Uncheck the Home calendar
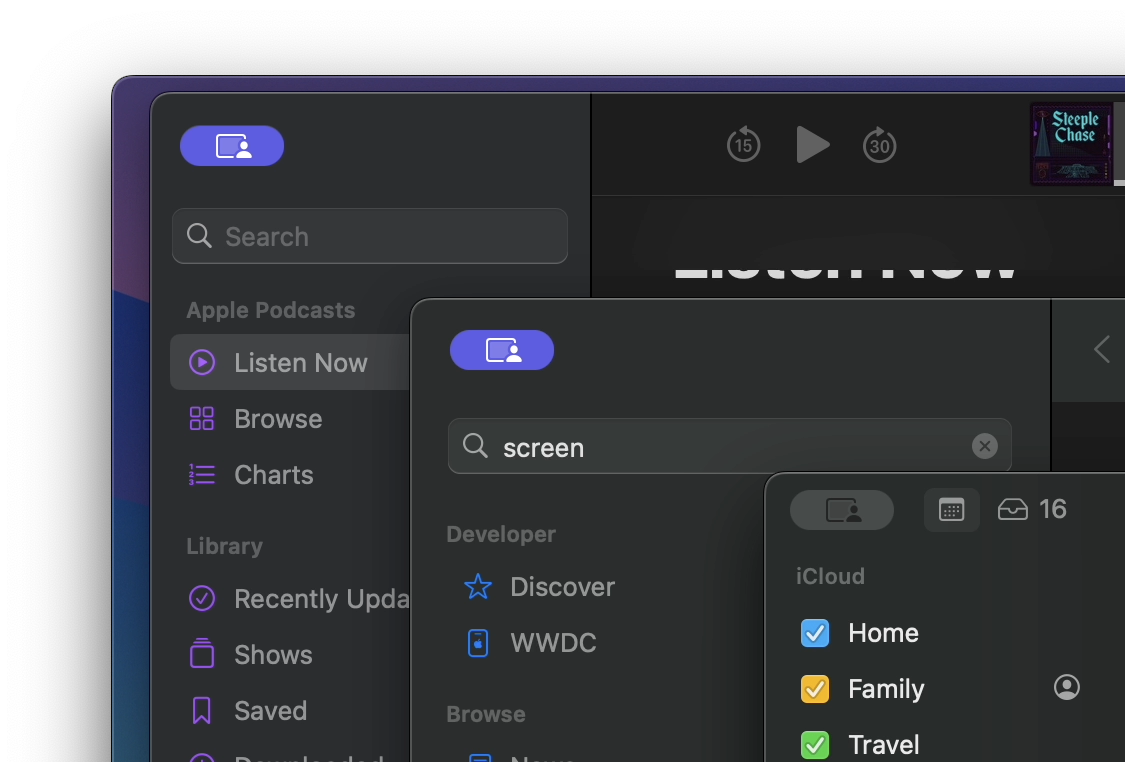This screenshot has width=1125, height=762. coord(814,633)
